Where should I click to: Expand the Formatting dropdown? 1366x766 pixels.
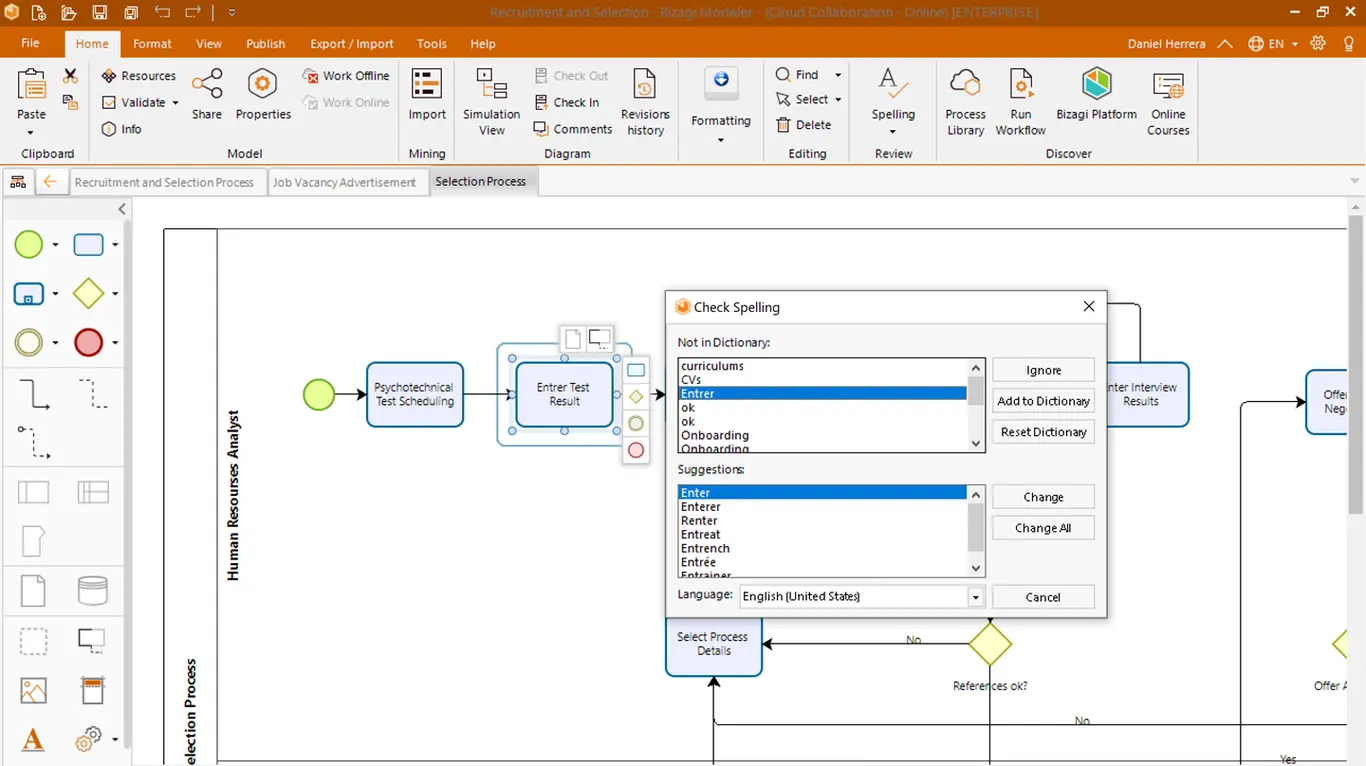point(720,139)
